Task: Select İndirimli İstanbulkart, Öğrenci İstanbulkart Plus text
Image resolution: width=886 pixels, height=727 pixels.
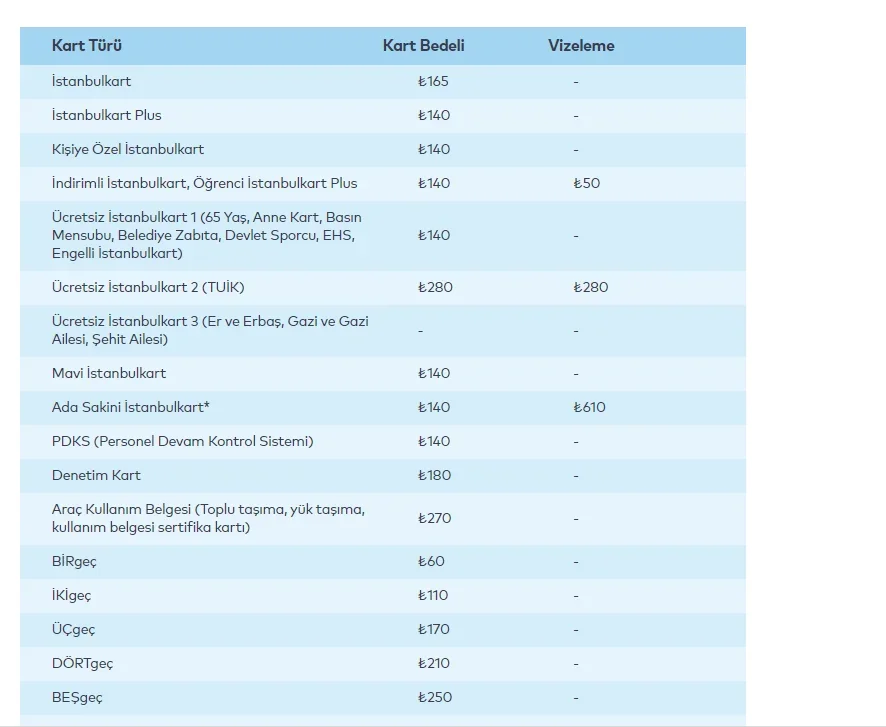Action: point(204,183)
